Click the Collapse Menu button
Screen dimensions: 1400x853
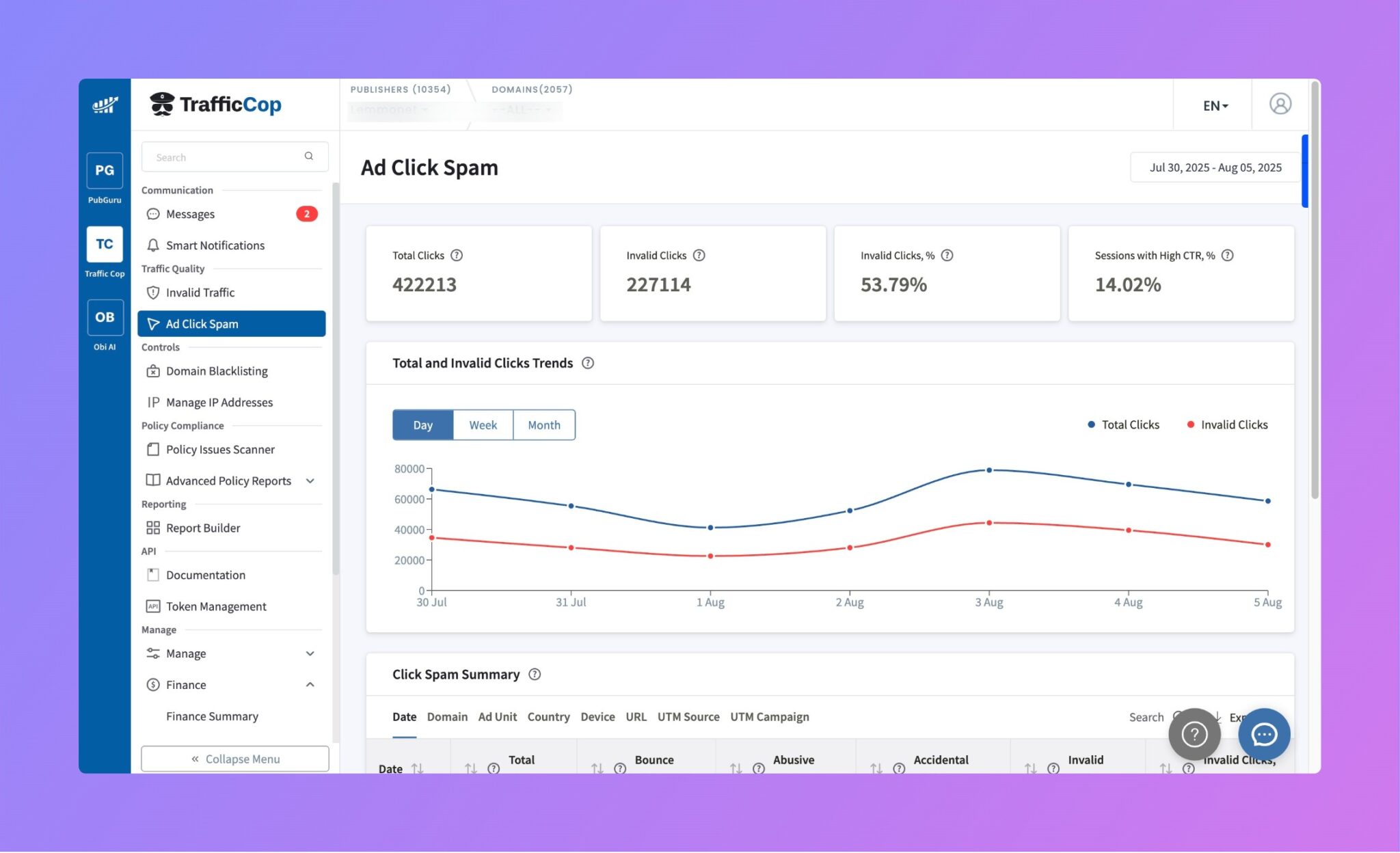[234, 759]
